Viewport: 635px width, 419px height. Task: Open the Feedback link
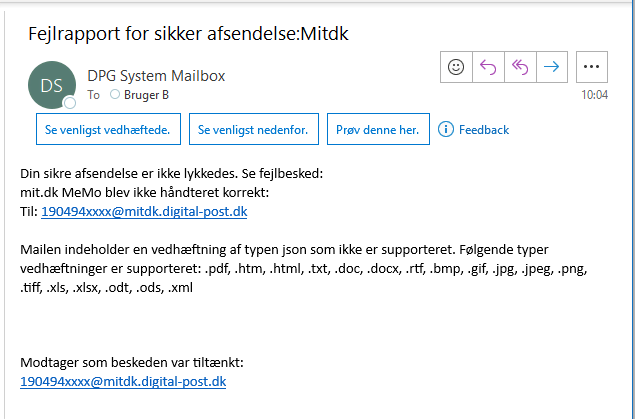click(x=484, y=130)
